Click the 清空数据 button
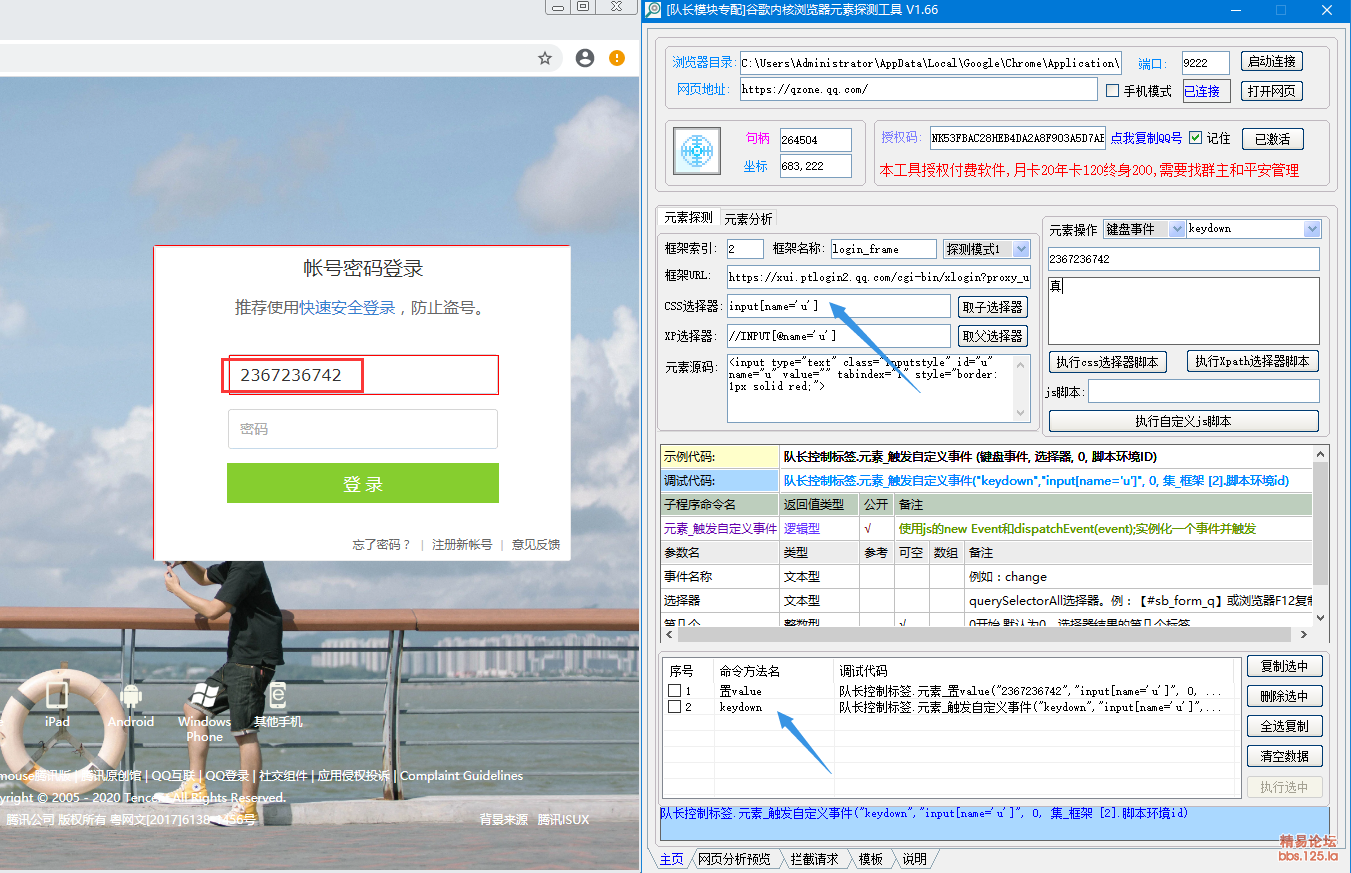Viewport: 1351px width, 873px height. [x=1284, y=756]
